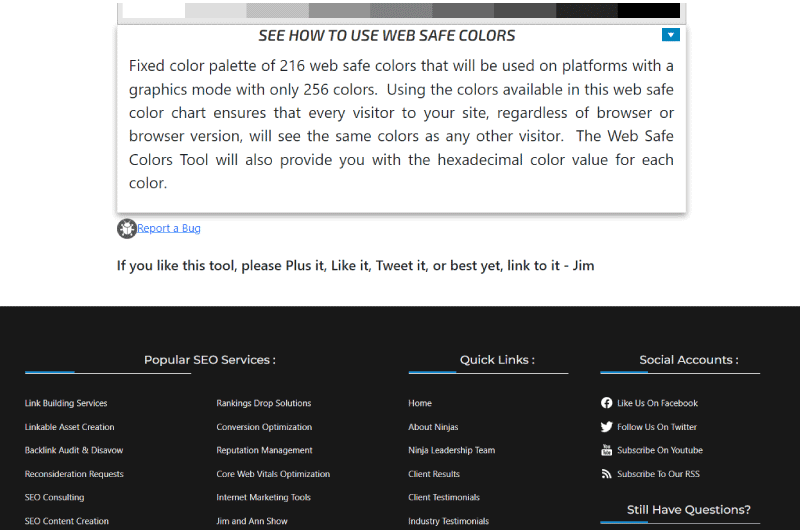Click the Facebook icon in Social Accounts
The width and height of the screenshot is (800, 530).
click(606, 403)
